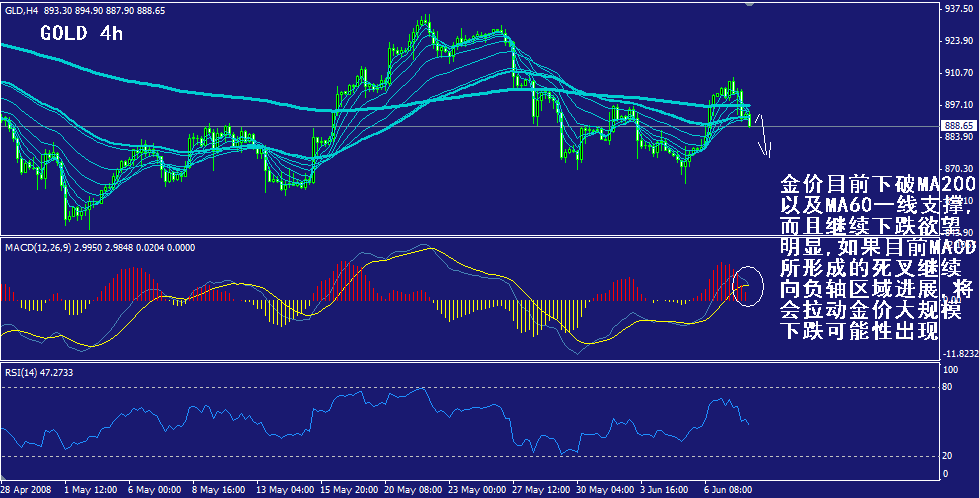Click the 80 level on RSI scale
This screenshot has width=980, height=498.
pyautogui.click(x=949, y=387)
